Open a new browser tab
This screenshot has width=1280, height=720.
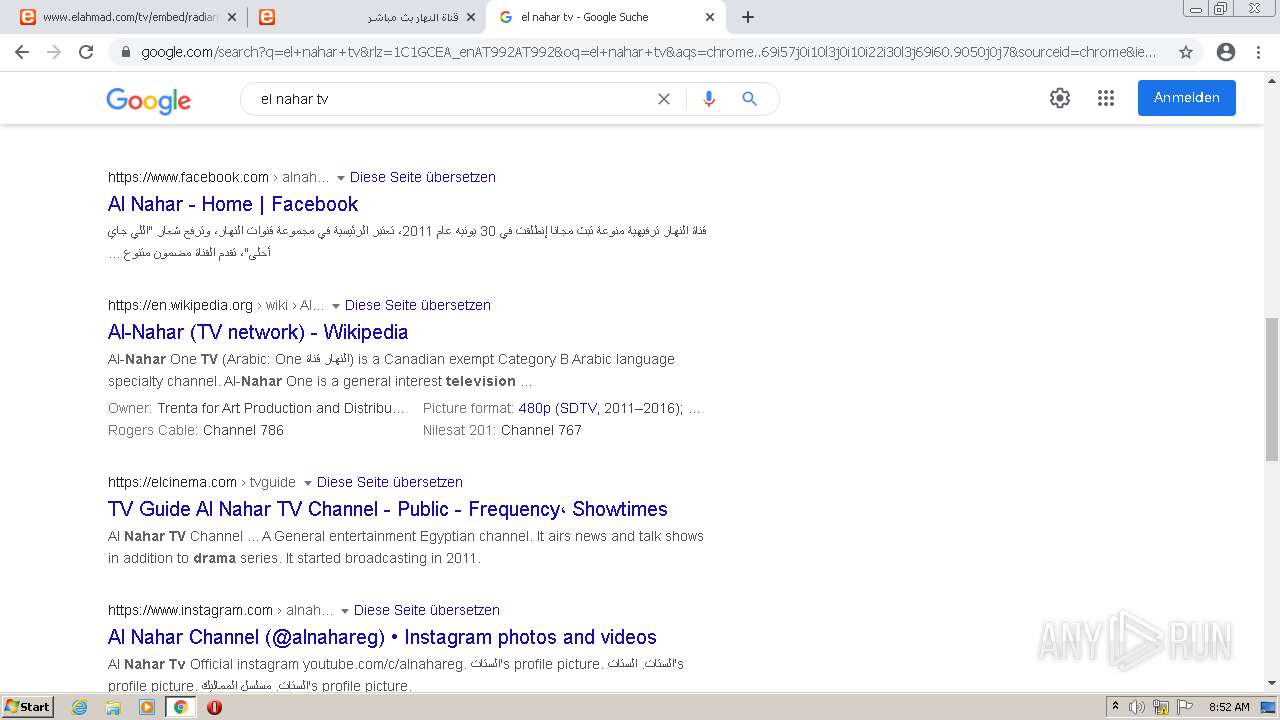(748, 17)
